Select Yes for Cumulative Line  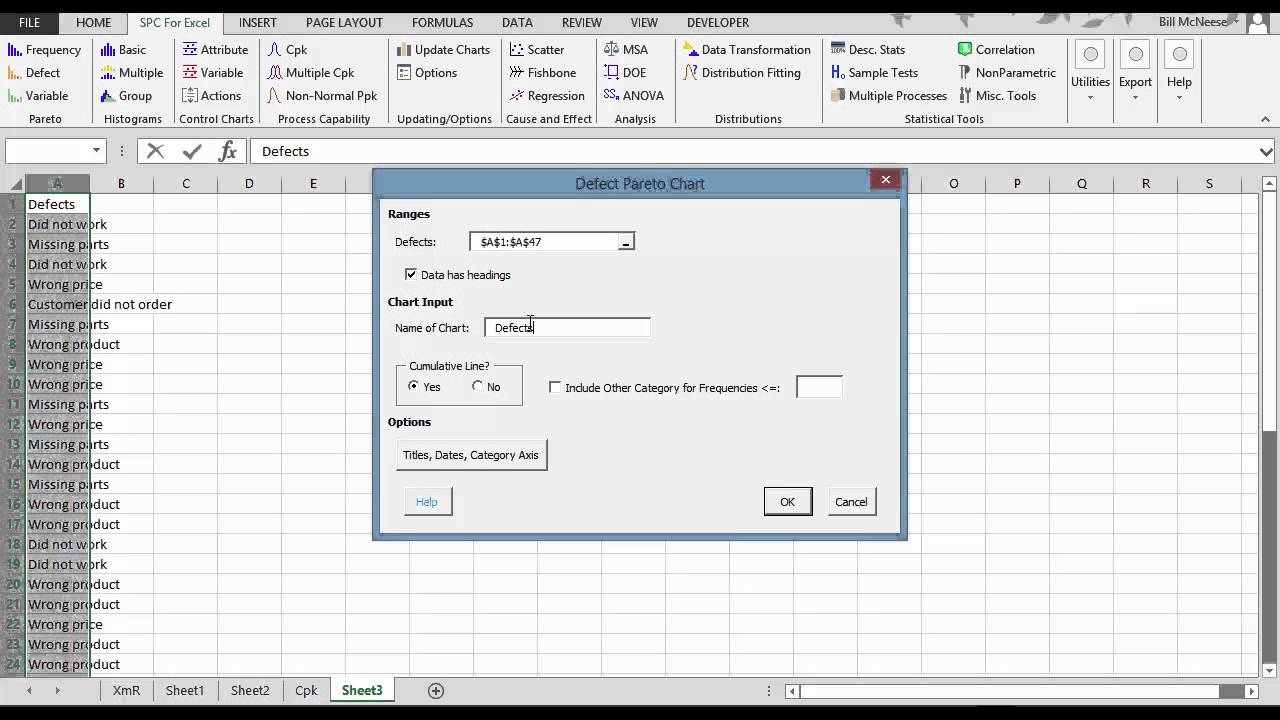(414, 386)
